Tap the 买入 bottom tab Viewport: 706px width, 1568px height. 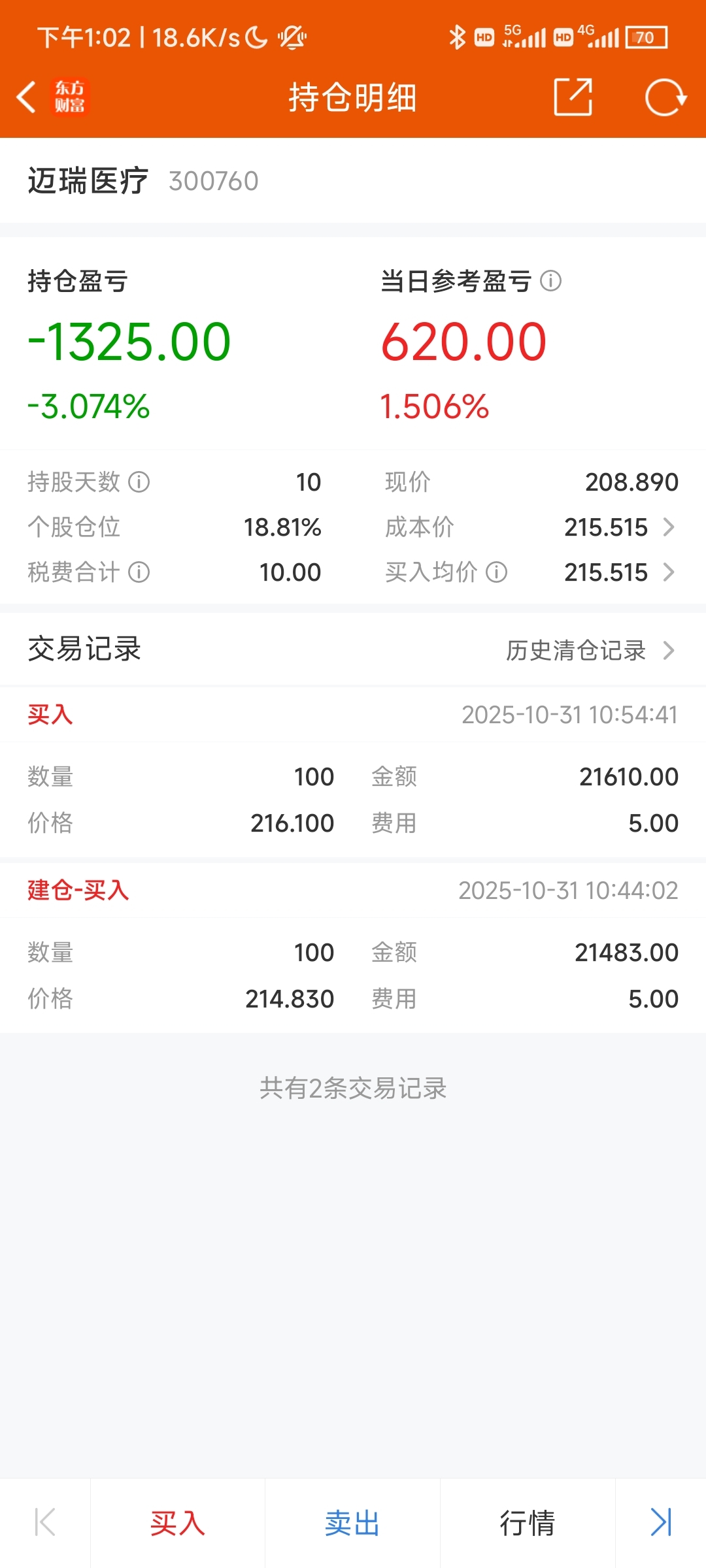tap(177, 1523)
